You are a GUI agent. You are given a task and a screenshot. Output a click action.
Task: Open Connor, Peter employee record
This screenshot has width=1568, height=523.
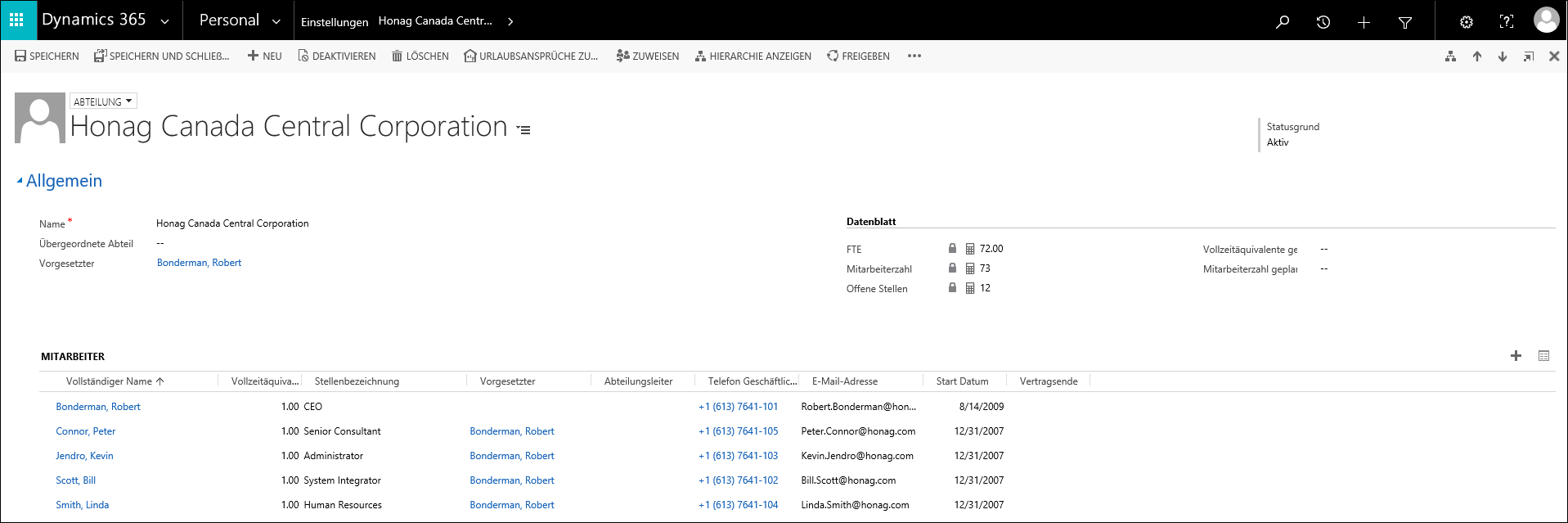[85, 431]
